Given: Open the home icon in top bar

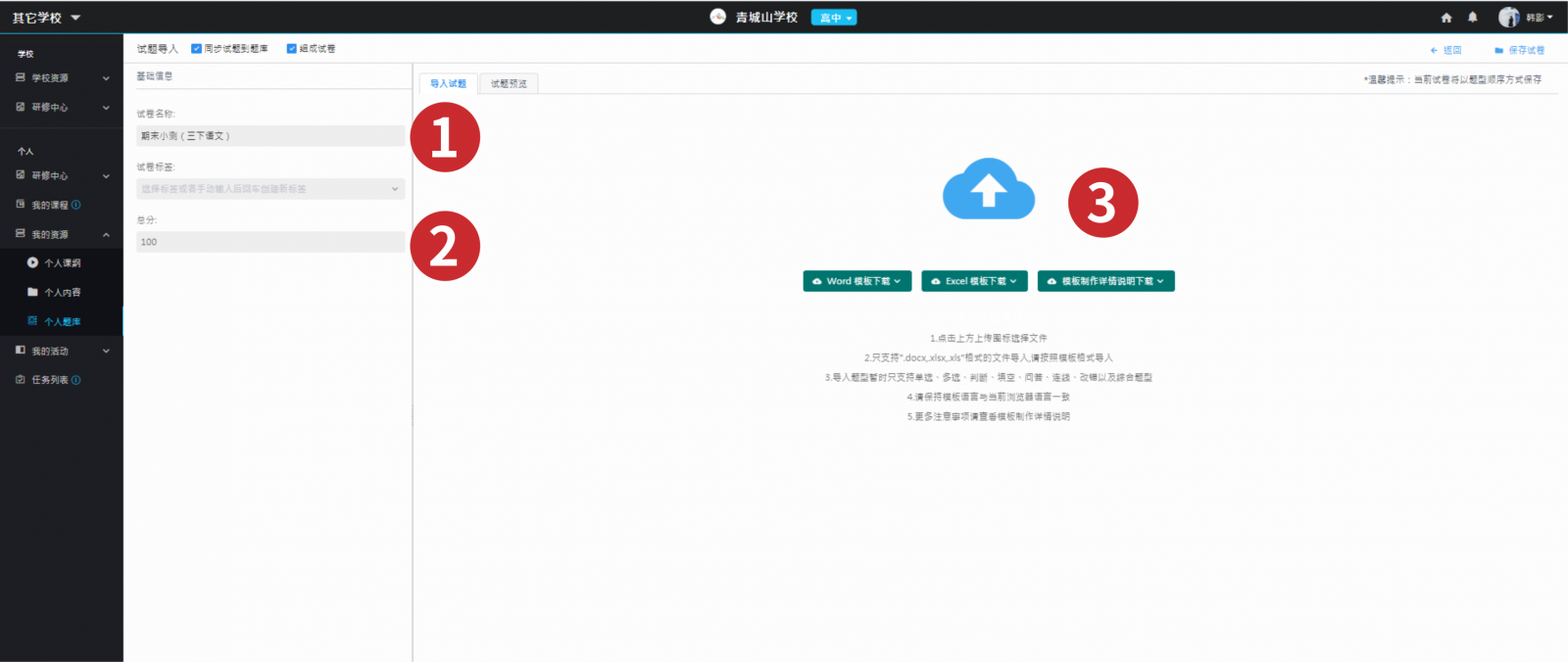Looking at the screenshot, I should (1445, 18).
